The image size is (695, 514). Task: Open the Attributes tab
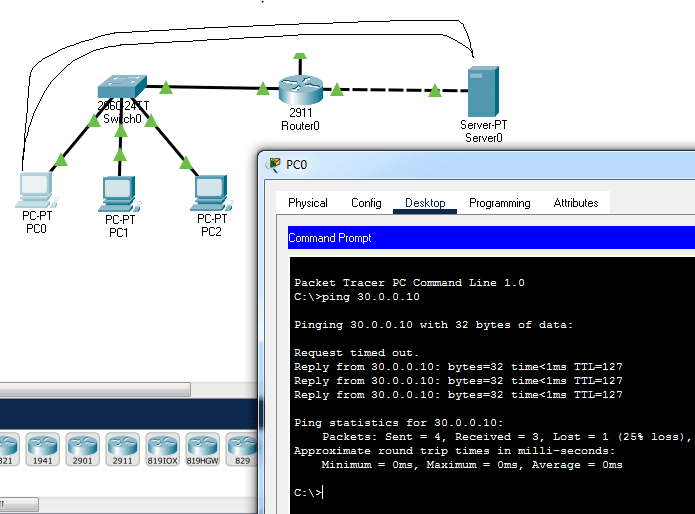[x=576, y=203]
